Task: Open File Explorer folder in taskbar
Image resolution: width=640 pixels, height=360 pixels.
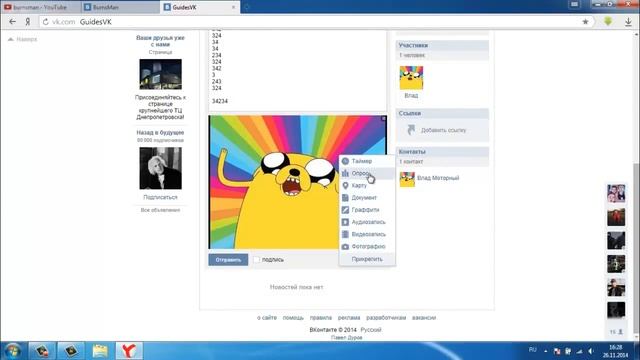Action: pyautogui.click(x=100, y=351)
